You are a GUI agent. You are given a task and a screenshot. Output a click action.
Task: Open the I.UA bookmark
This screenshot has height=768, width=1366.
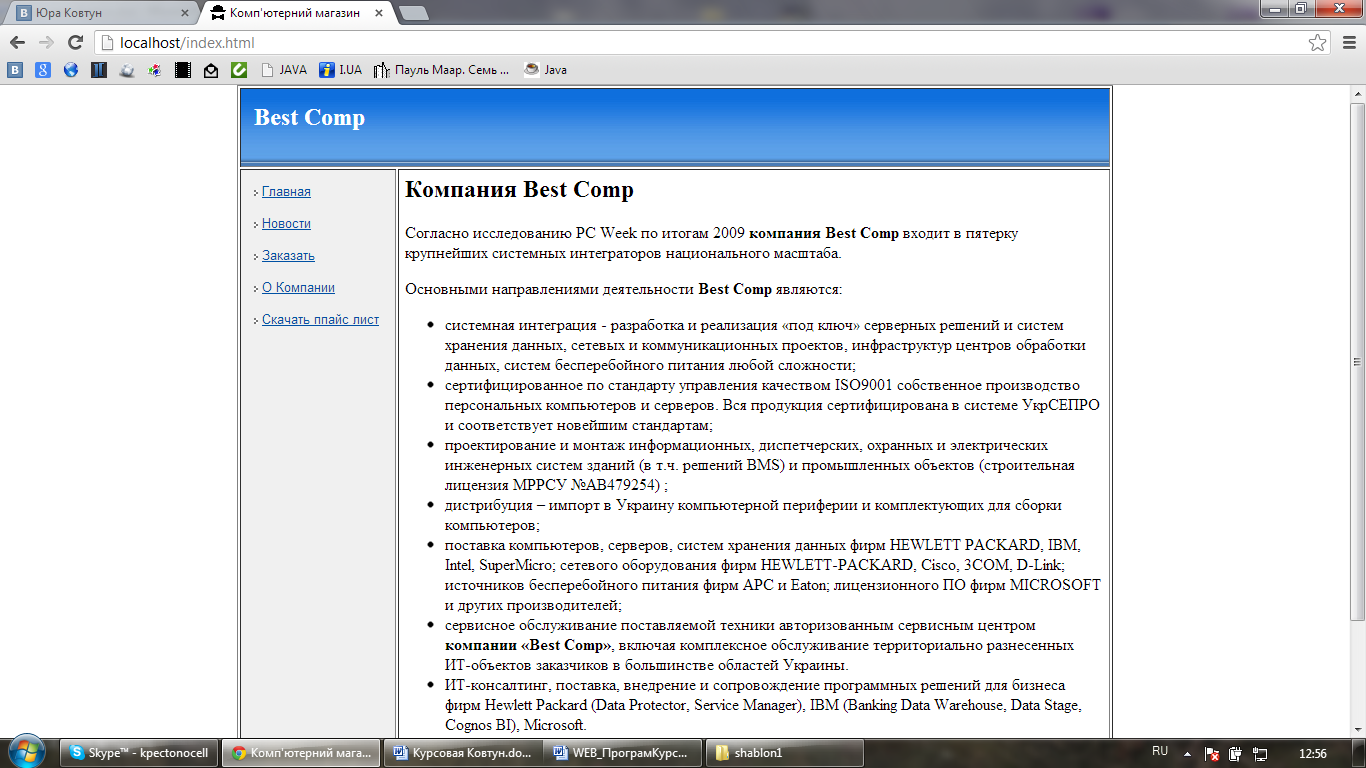[x=341, y=70]
